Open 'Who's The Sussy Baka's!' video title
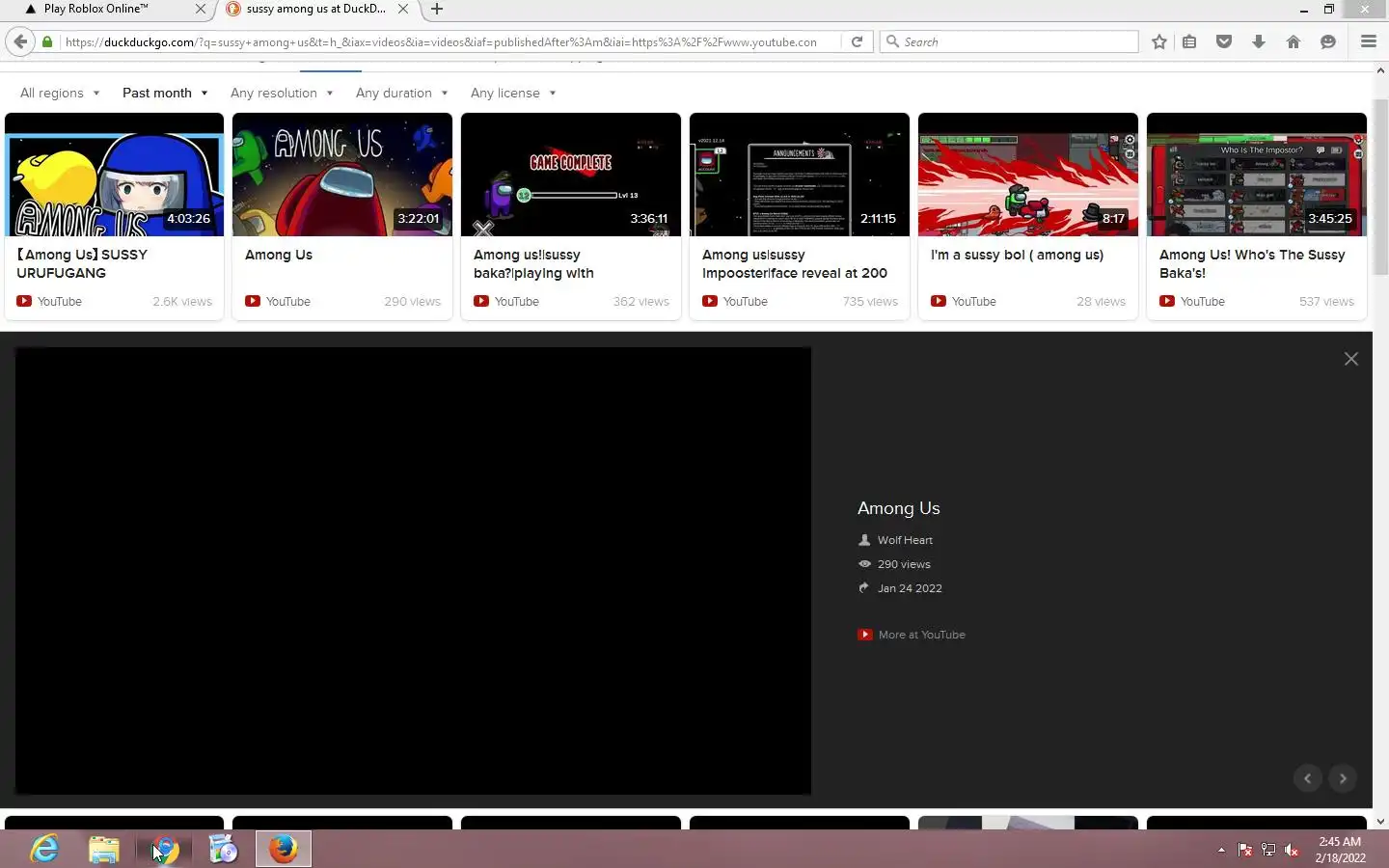 coord(1252,263)
